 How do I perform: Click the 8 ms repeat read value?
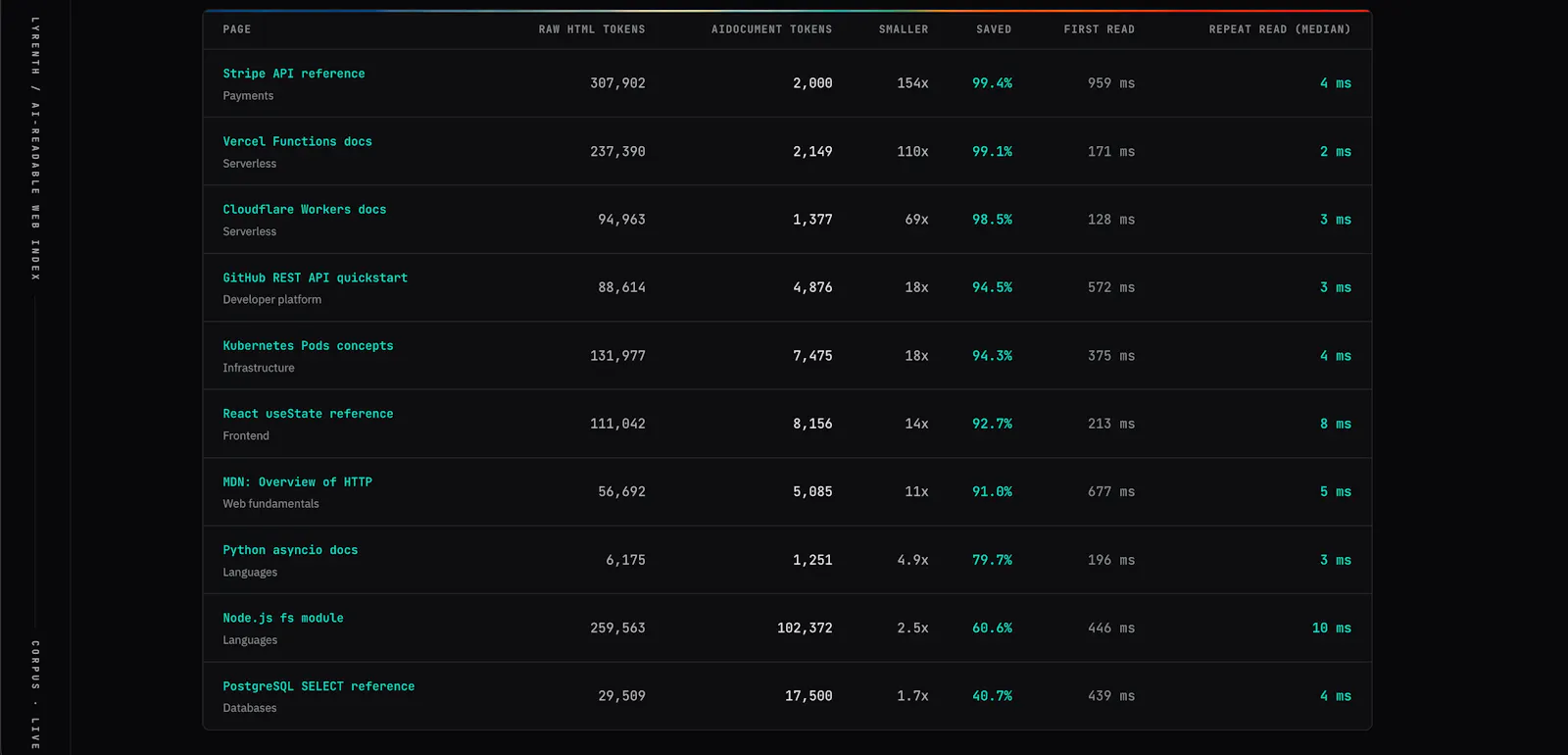click(x=1335, y=425)
